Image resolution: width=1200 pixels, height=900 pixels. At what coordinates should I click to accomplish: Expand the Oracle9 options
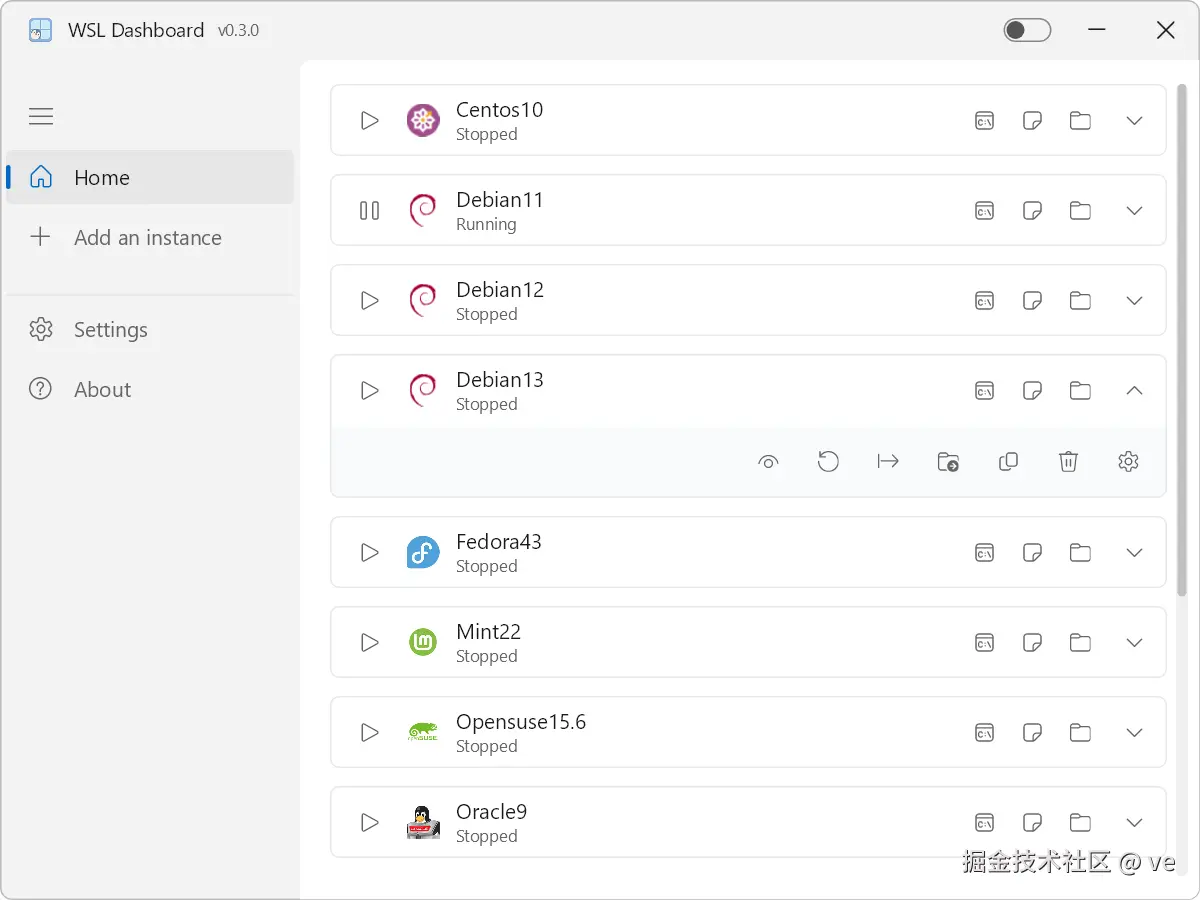point(1134,823)
